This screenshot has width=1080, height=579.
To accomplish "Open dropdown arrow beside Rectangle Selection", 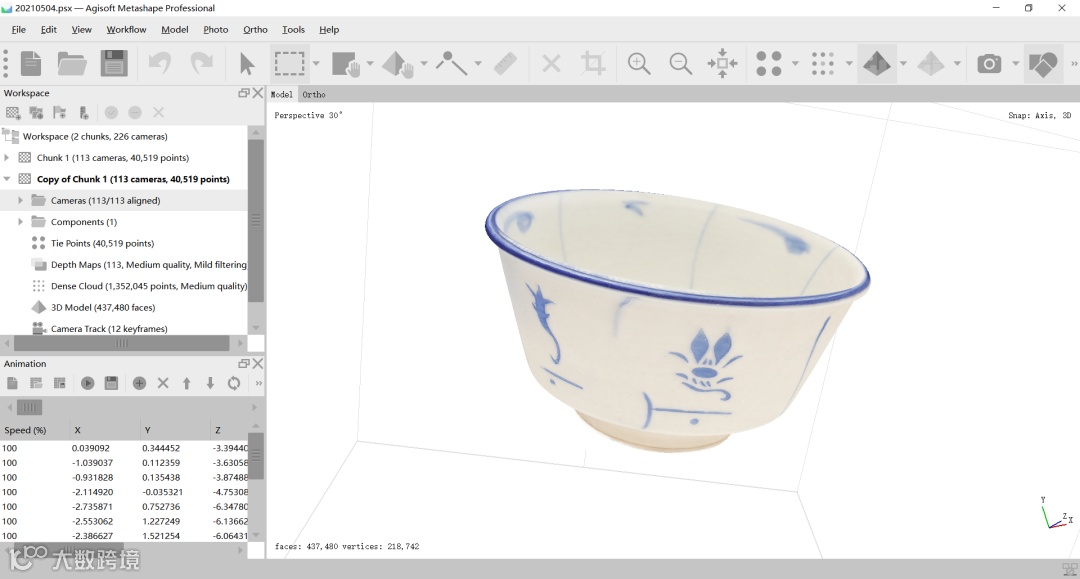I will (316, 63).
